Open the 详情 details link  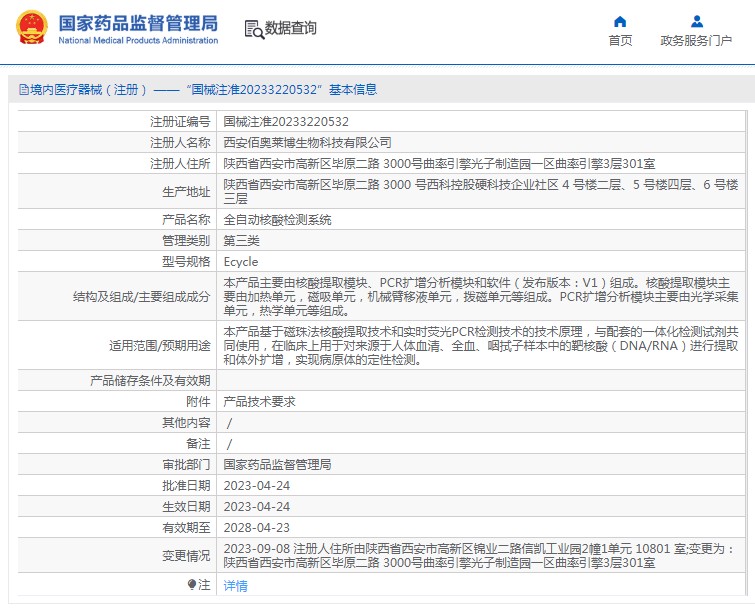[x=235, y=584]
